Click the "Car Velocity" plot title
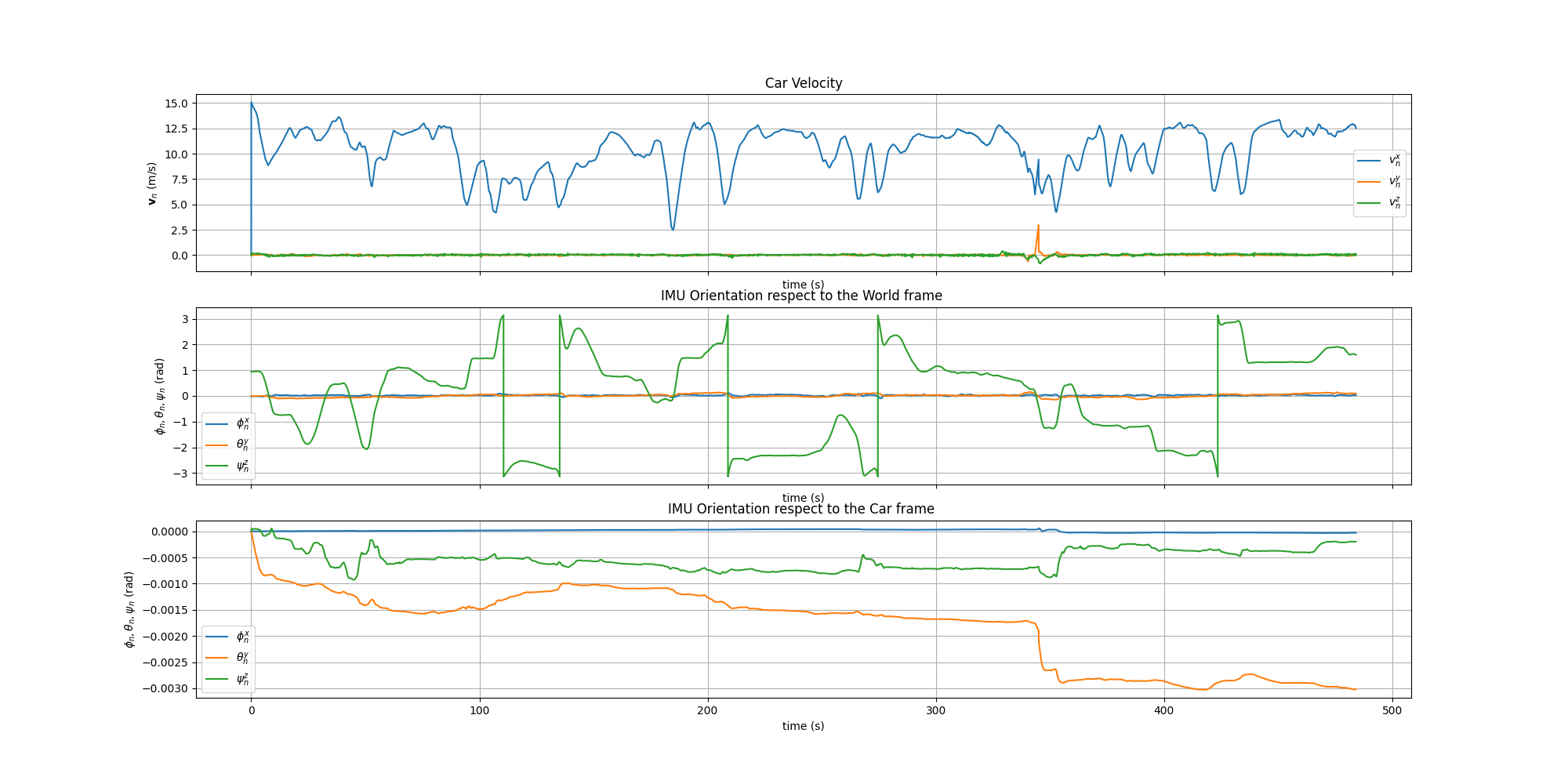The width and height of the screenshot is (1568, 784). pos(804,83)
